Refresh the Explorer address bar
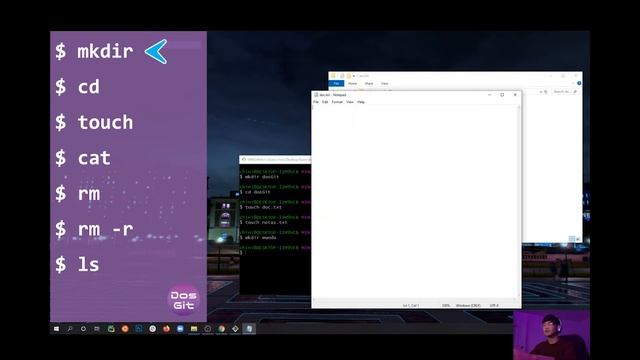This screenshot has height=360, width=640. point(546,92)
